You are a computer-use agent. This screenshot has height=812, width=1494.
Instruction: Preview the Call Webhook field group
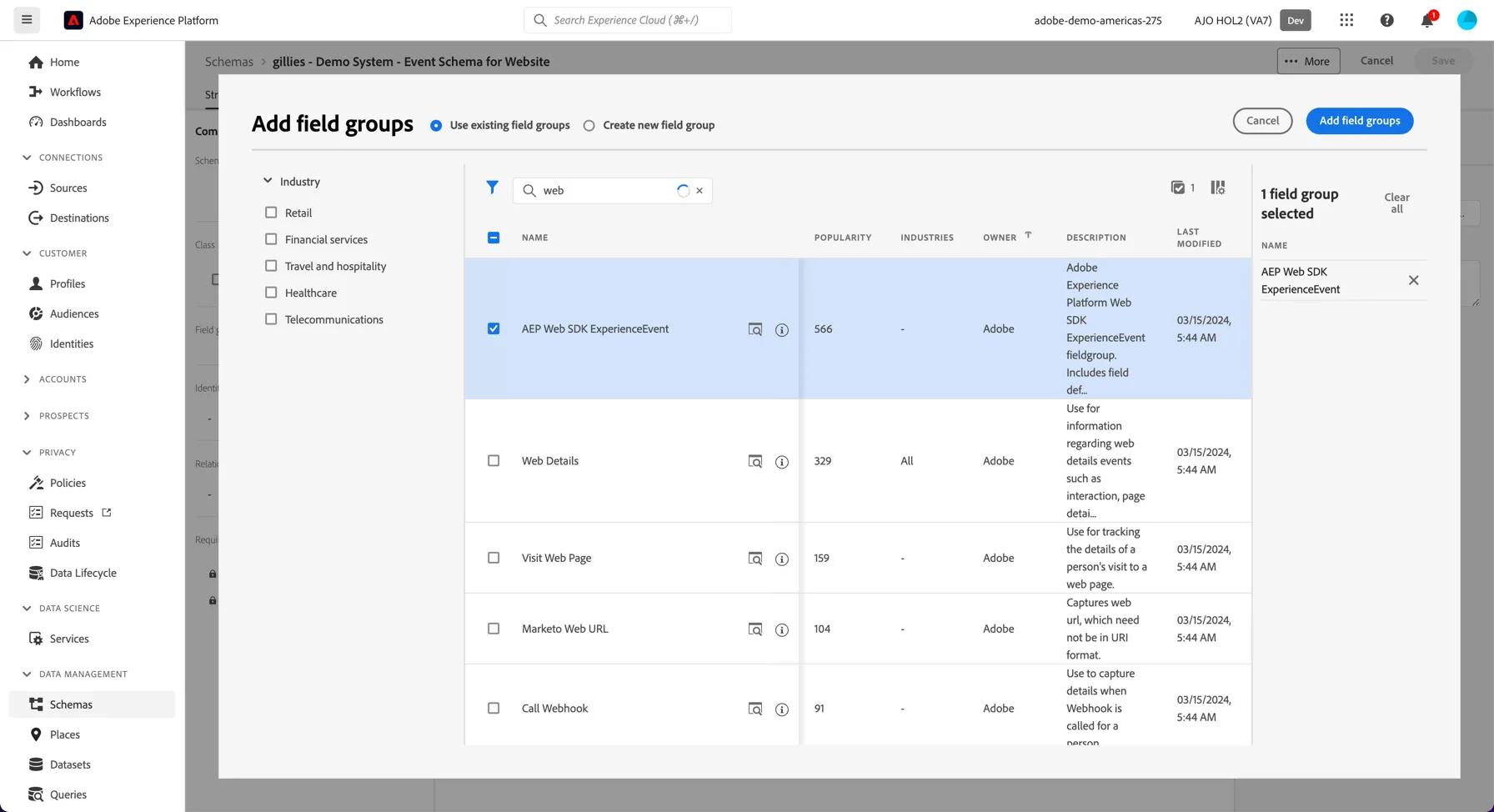click(x=755, y=709)
